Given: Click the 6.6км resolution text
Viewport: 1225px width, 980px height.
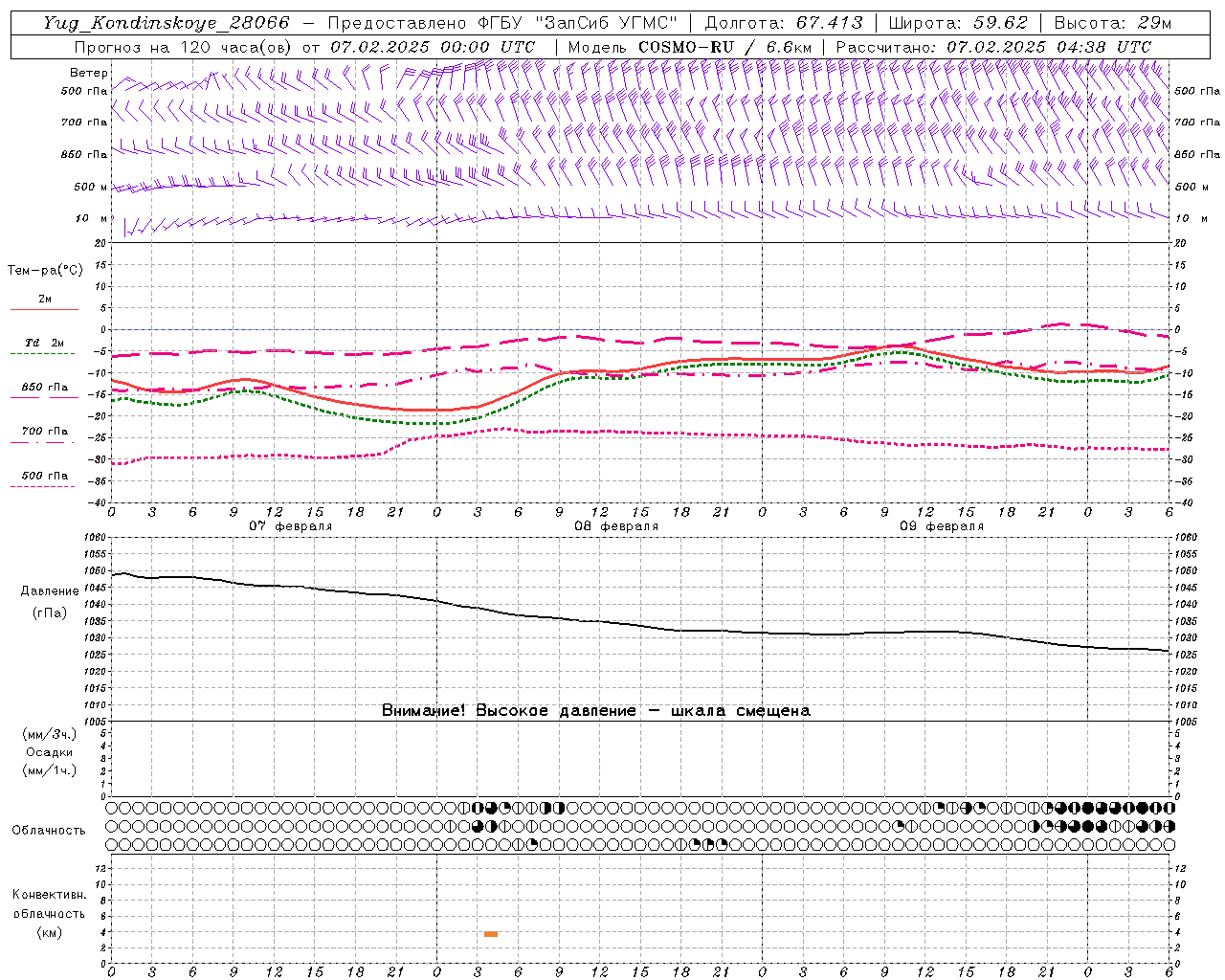Looking at the screenshot, I should [x=789, y=47].
